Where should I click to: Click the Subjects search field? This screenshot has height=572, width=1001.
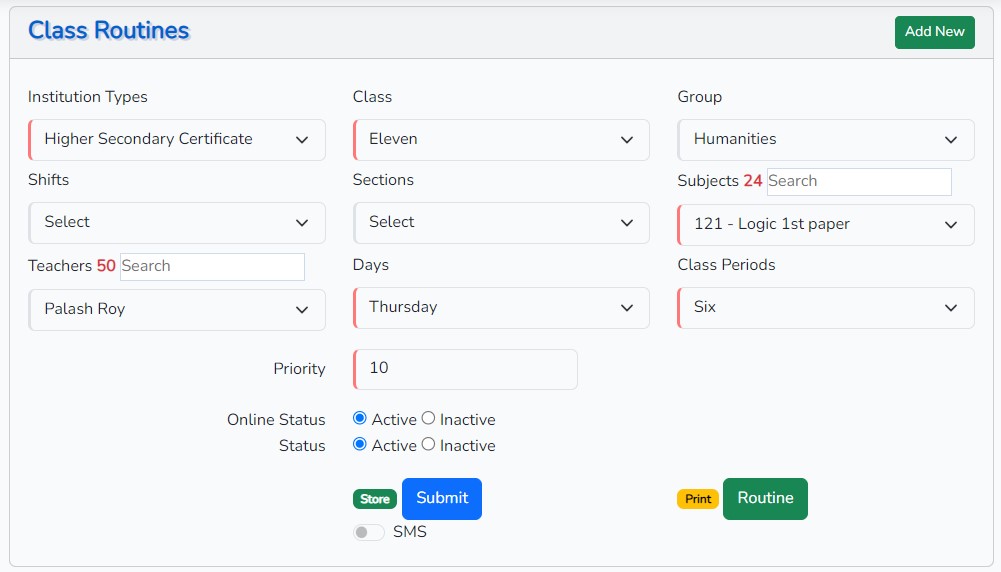(858, 182)
